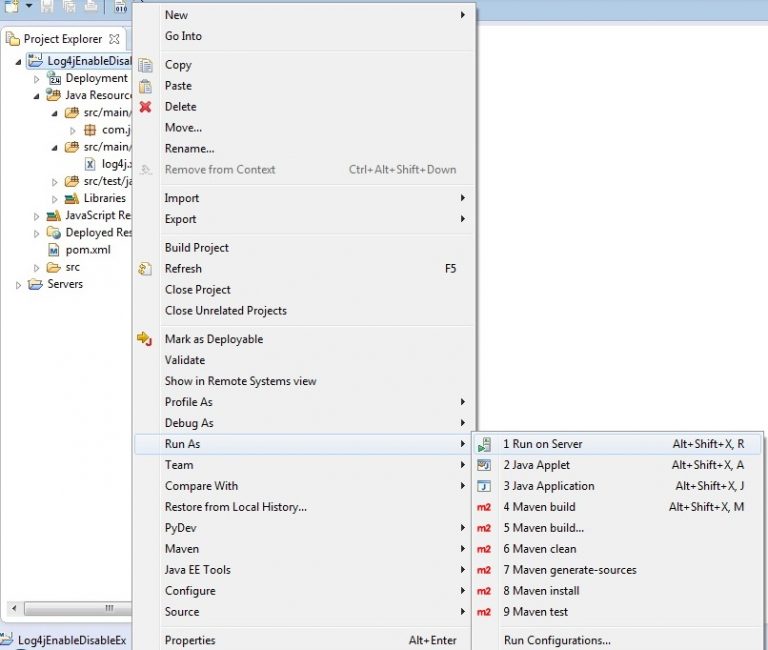
Task: Click the m2 icon beside Maven clean
Action: coord(484,549)
